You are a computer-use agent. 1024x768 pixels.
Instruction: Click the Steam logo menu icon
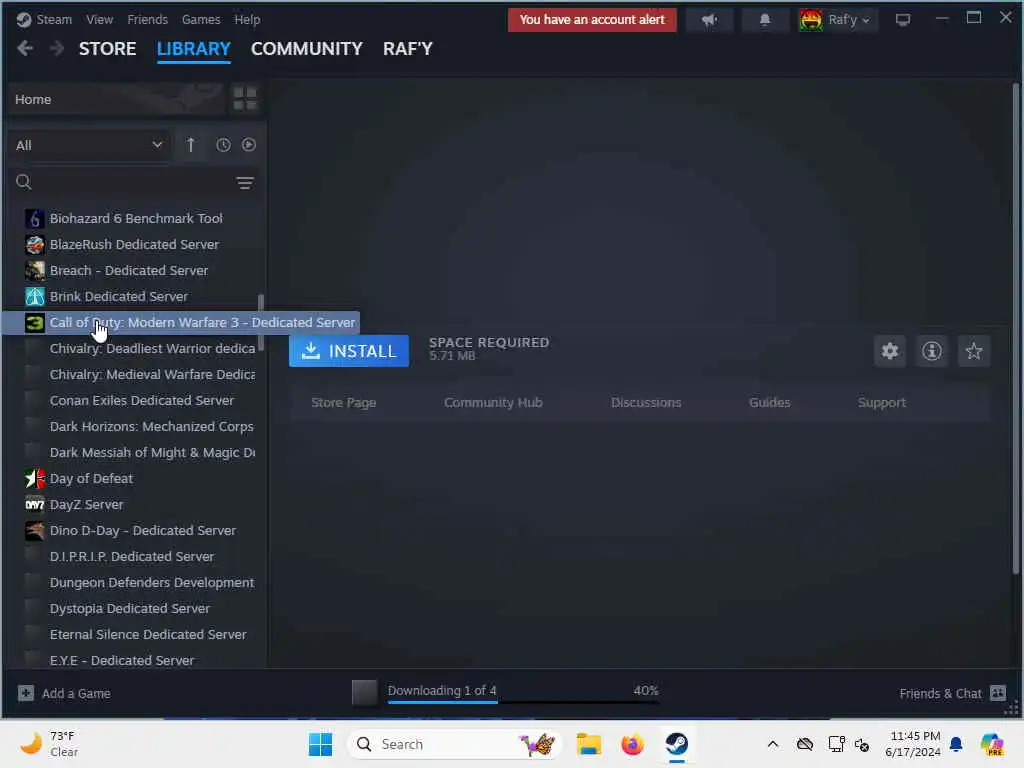pyautogui.click(x=24, y=20)
